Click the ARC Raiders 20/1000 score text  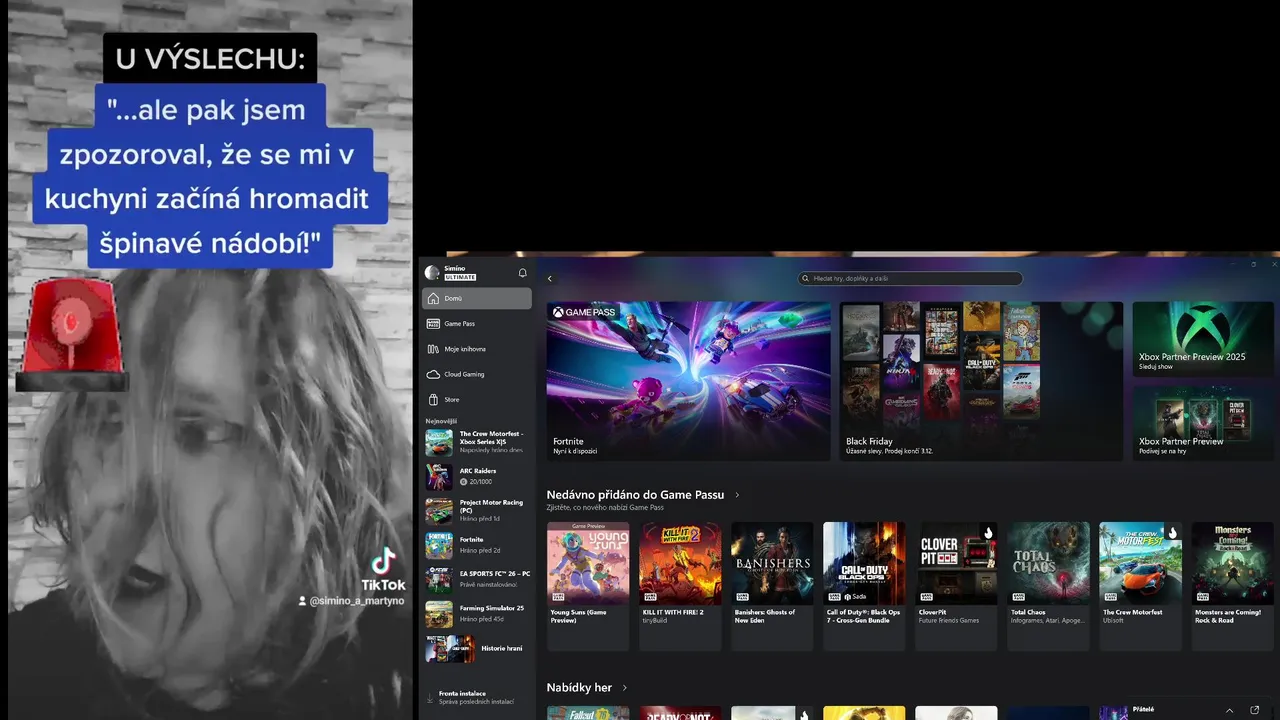point(482,482)
